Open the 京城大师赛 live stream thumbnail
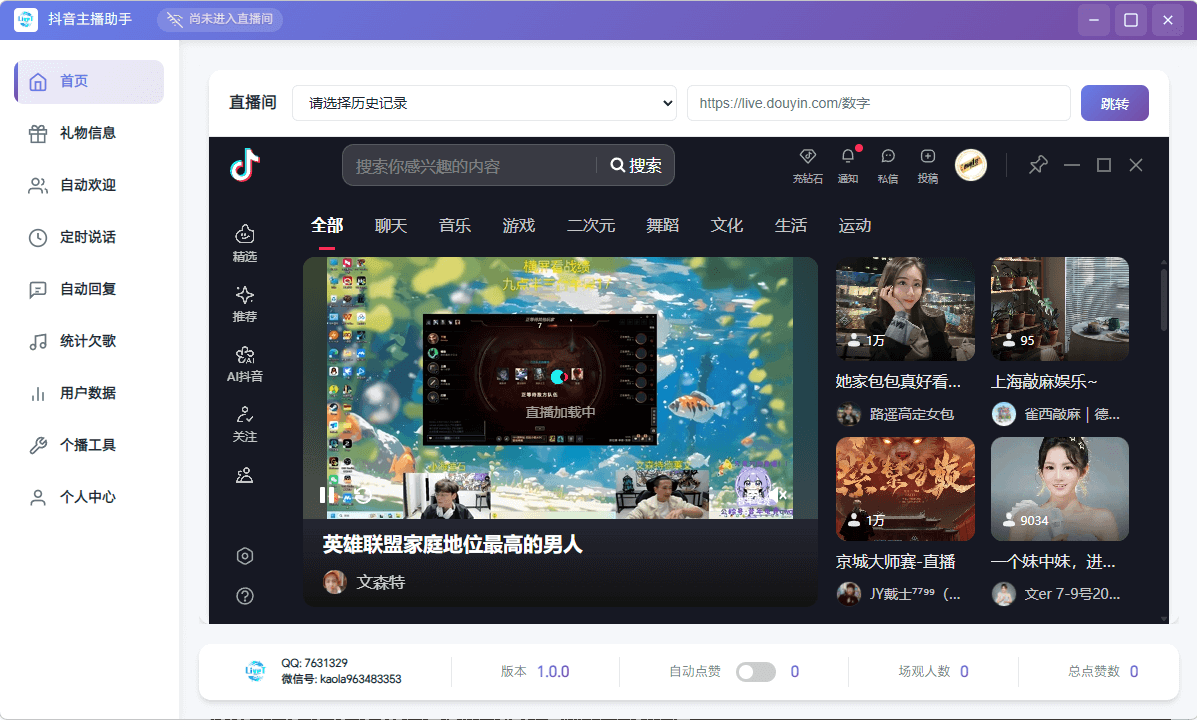1197x720 pixels. point(903,488)
